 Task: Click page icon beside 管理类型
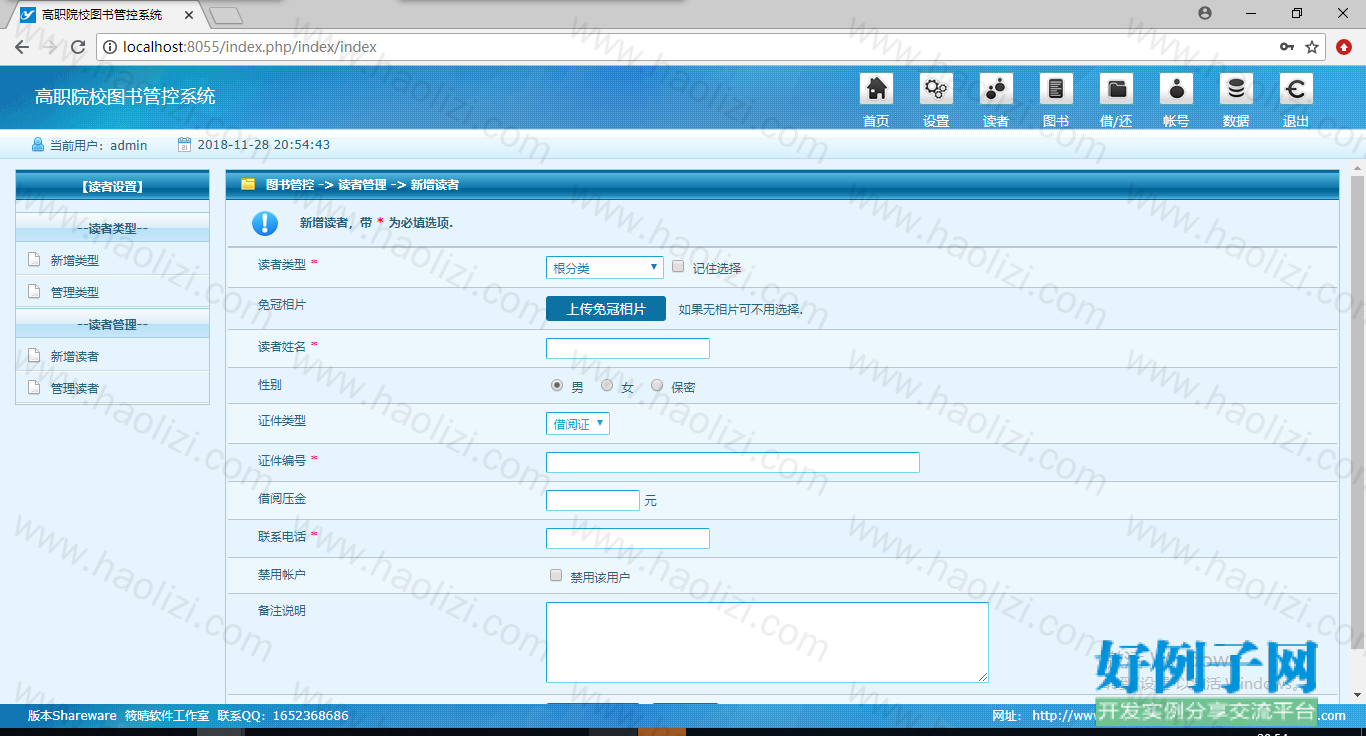tap(34, 292)
